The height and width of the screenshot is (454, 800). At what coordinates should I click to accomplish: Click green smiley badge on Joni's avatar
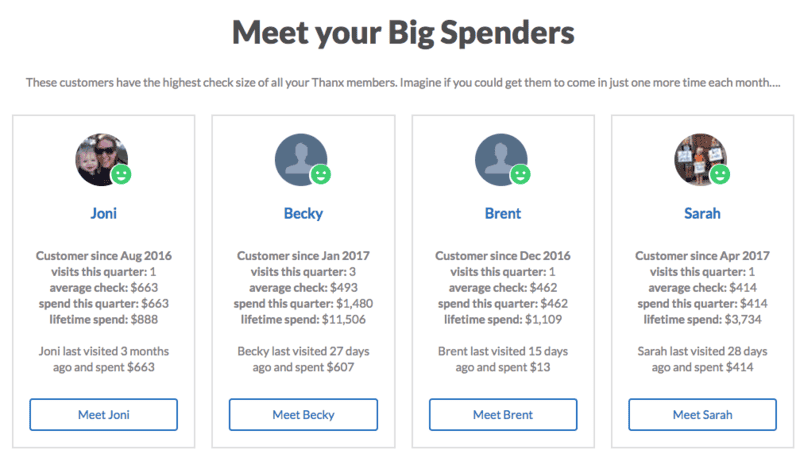click(121, 175)
